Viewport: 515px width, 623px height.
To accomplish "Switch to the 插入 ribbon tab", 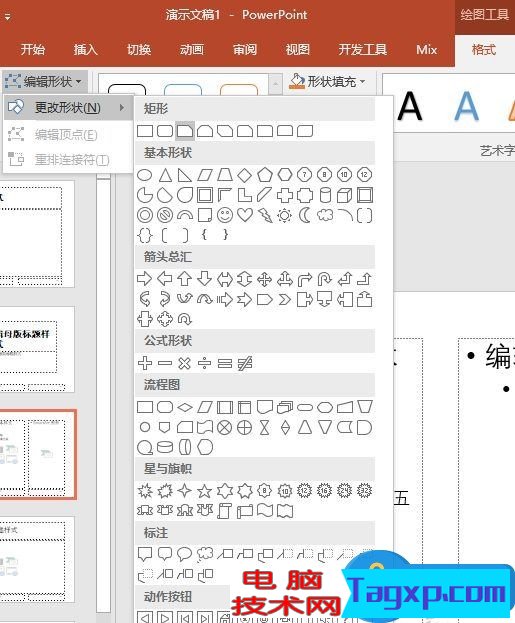I will [85, 50].
